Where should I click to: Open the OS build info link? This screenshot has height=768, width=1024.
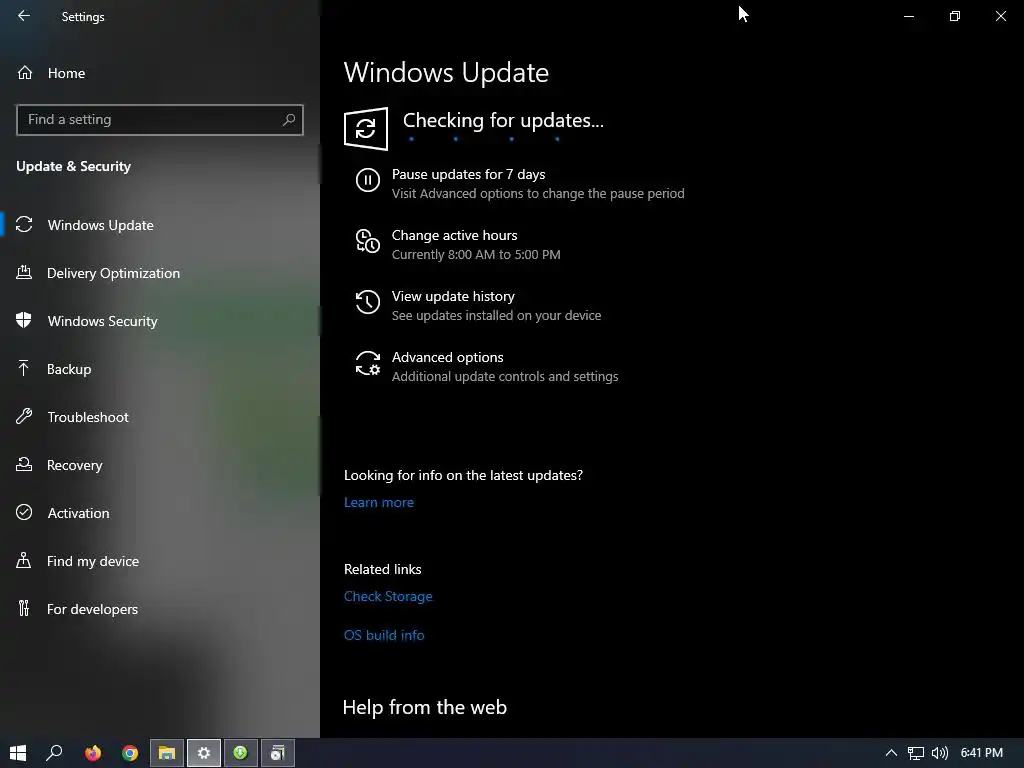(384, 635)
